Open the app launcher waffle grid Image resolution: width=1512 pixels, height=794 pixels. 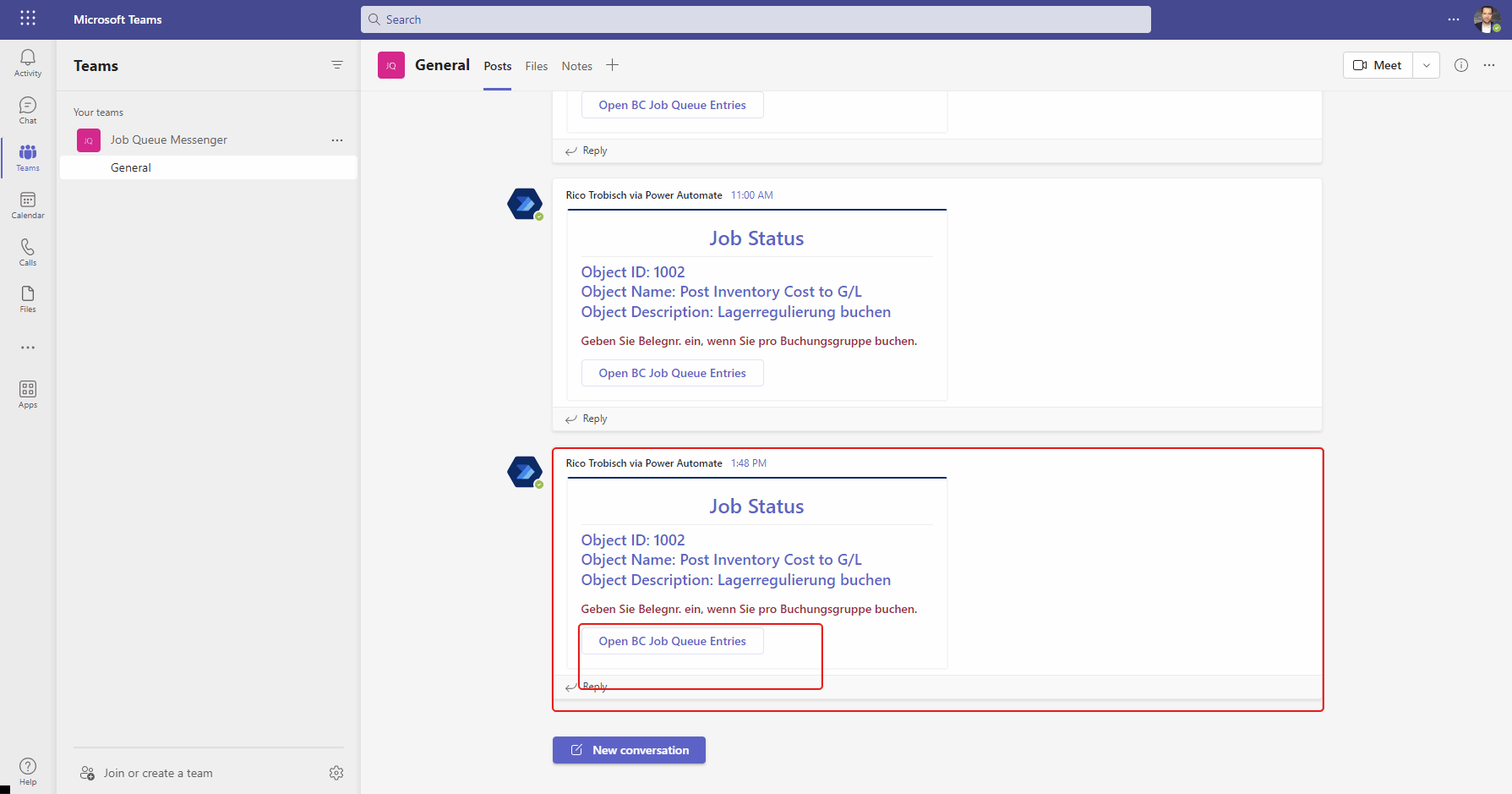coord(28,19)
